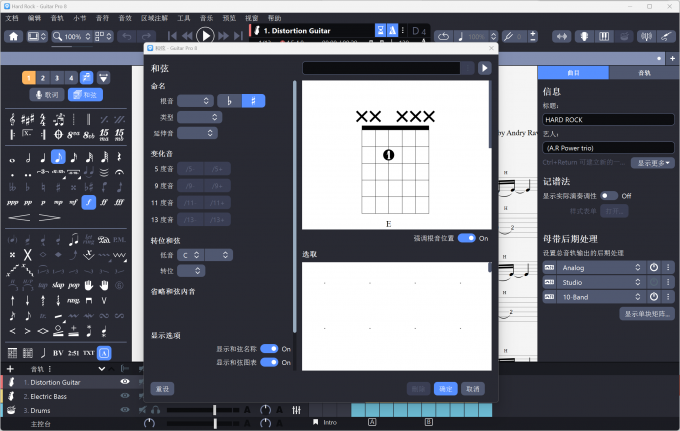Viewport: 680px width, 431px height.
Task: Hide the Distortion Guitar track with the eye icon
Action: (x=125, y=381)
